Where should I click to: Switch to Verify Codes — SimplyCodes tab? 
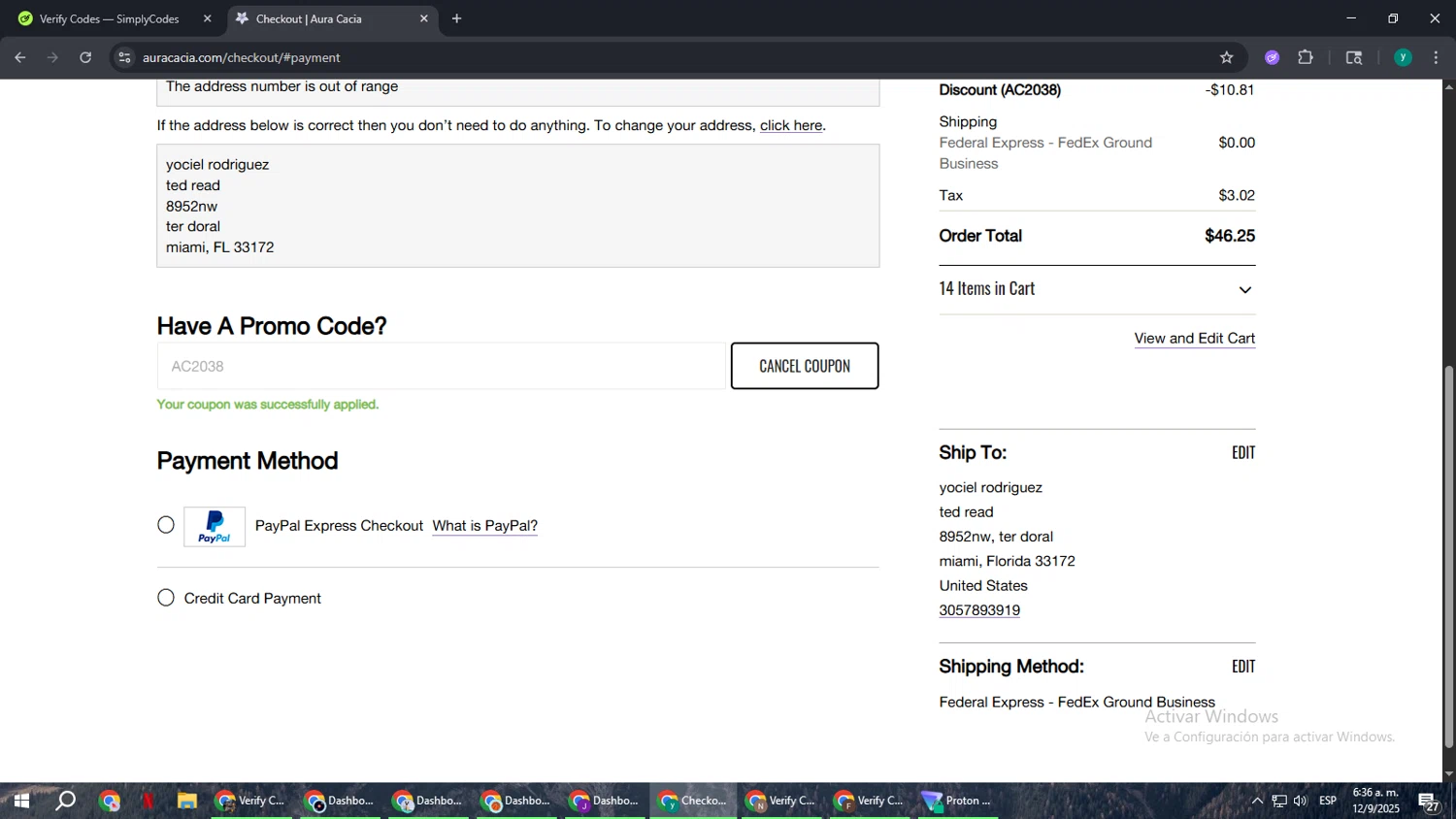point(110,18)
